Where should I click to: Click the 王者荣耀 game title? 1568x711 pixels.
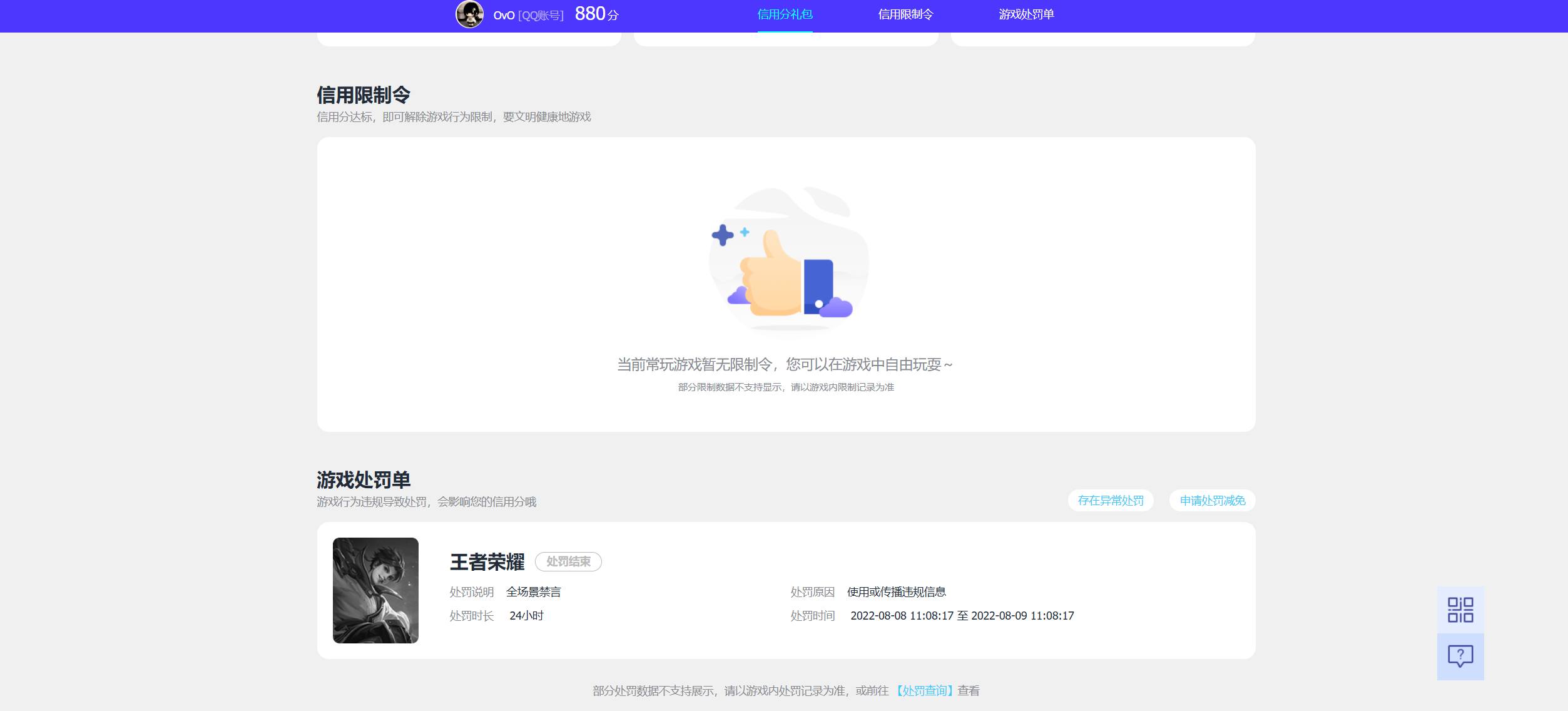click(487, 562)
